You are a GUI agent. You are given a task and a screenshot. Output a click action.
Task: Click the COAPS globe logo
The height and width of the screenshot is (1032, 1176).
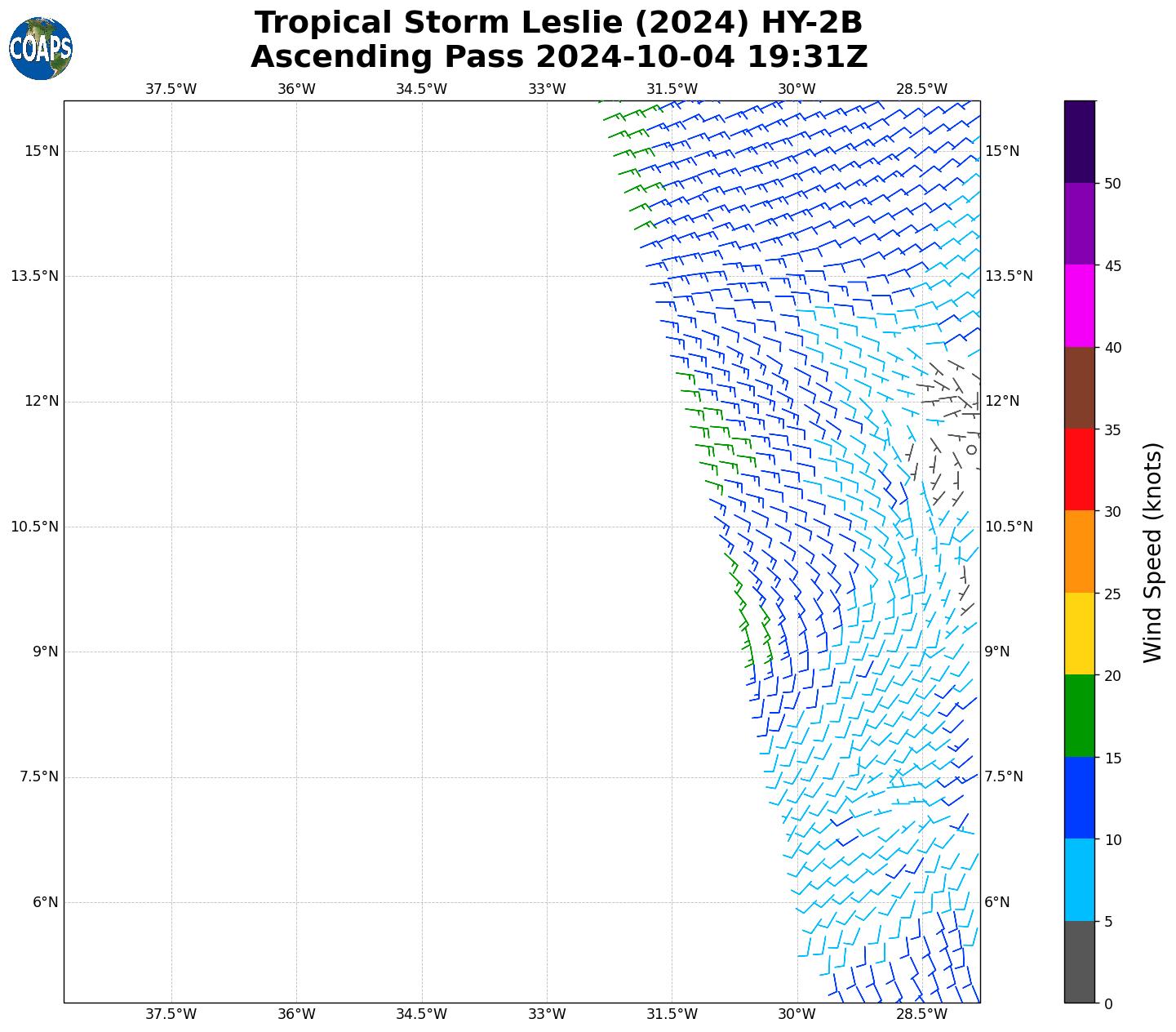(x=41, y=49)
